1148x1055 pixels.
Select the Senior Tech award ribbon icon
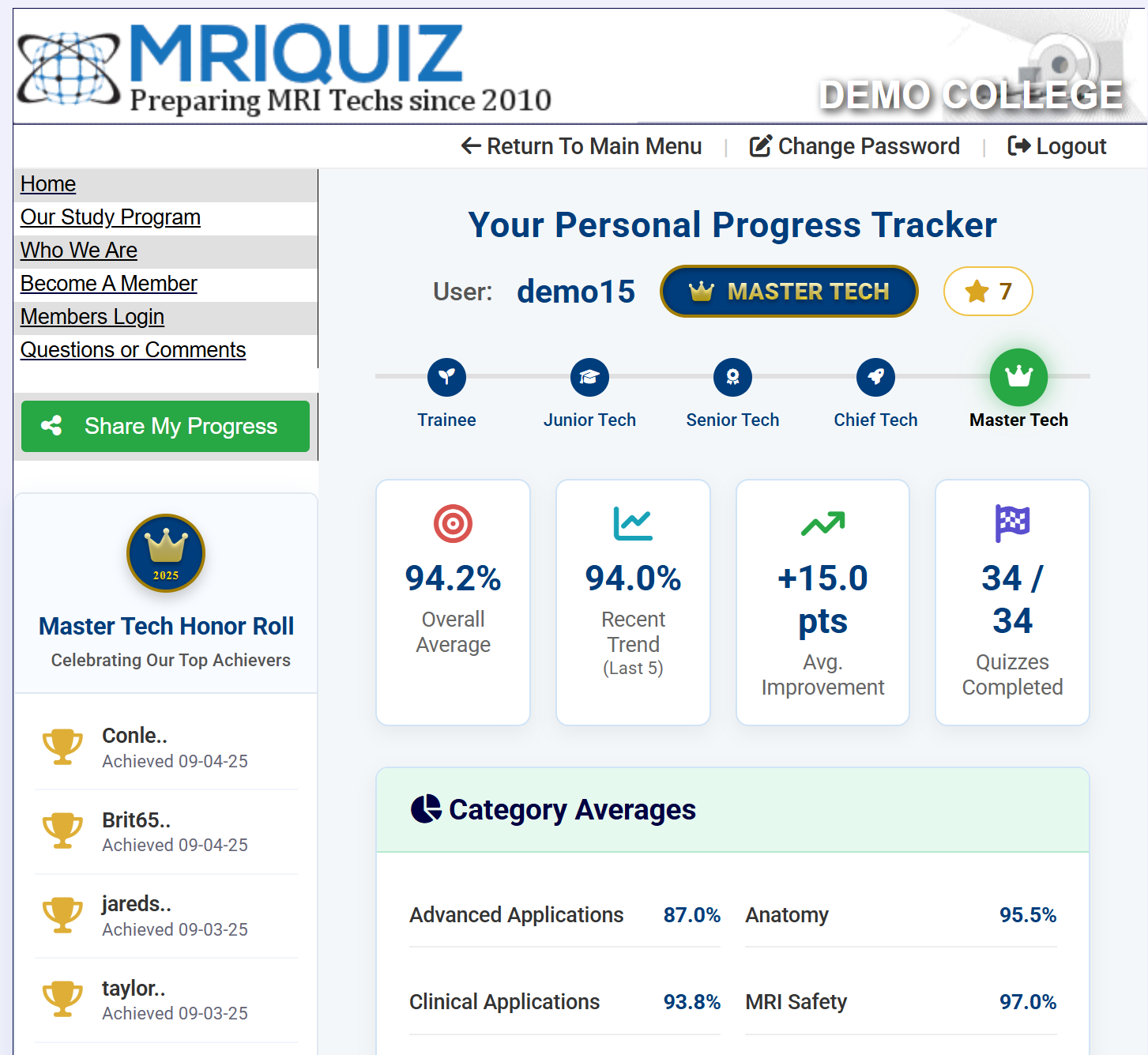[x=732, y=377]
